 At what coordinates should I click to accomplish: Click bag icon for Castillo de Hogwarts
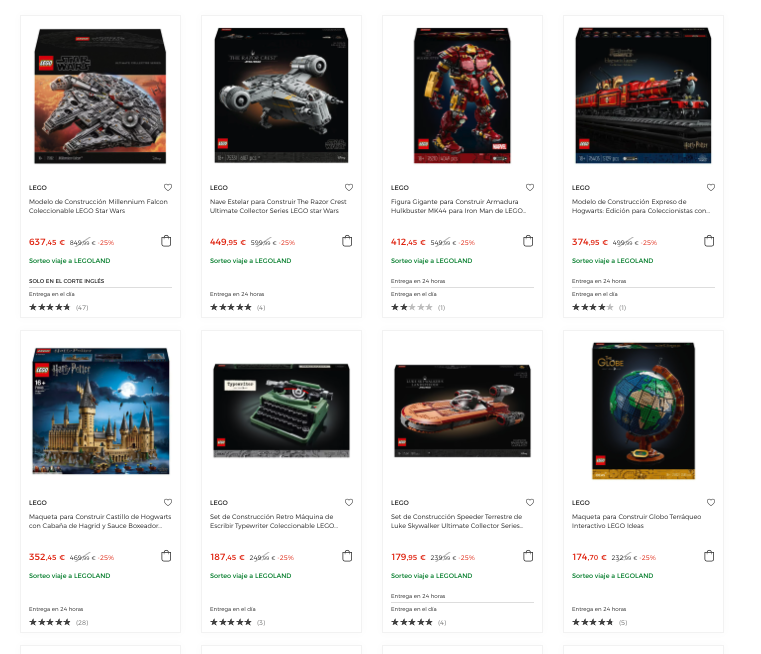pos(166,556)
